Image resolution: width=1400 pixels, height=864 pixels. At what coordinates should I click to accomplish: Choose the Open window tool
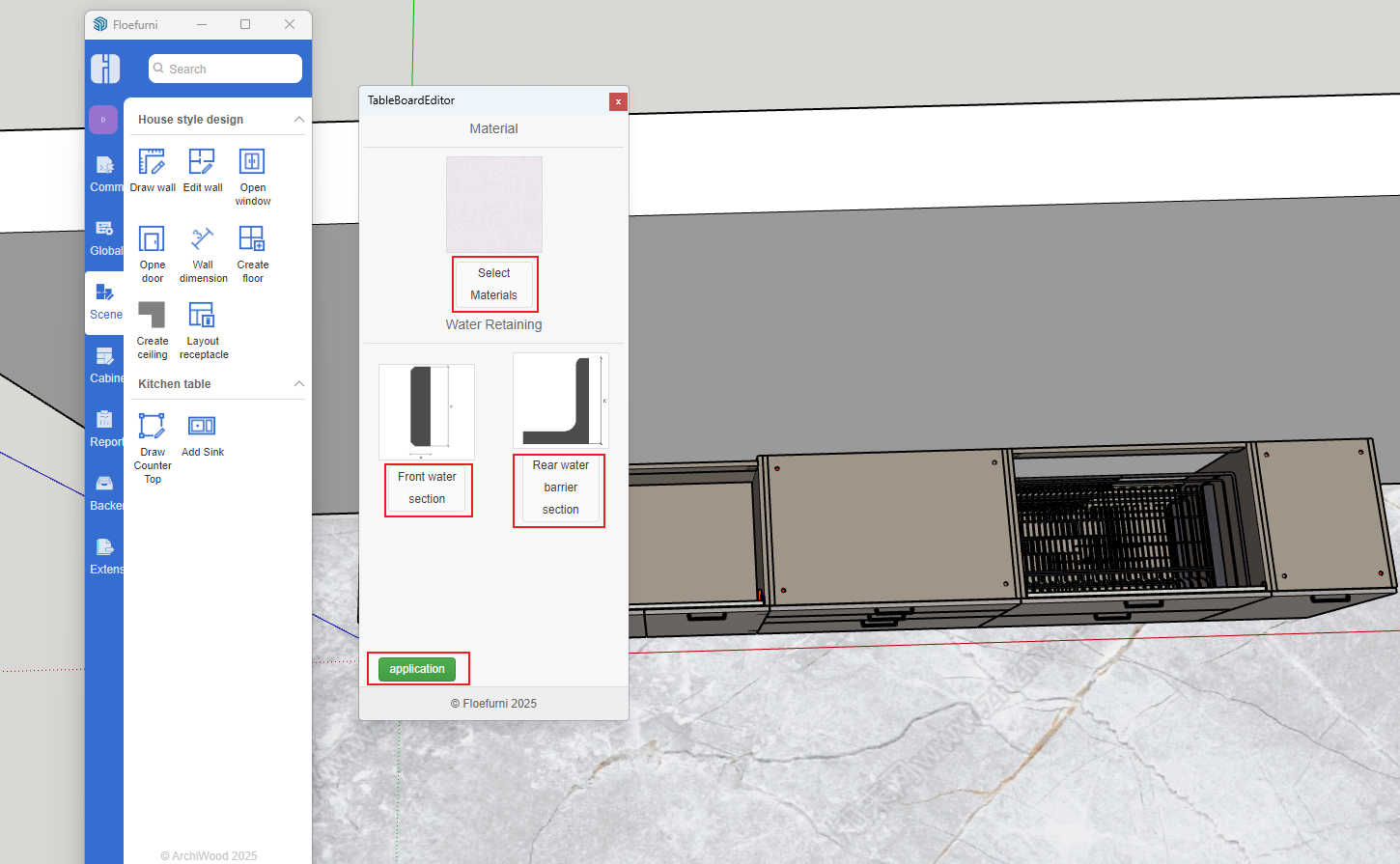pos(252,162)
